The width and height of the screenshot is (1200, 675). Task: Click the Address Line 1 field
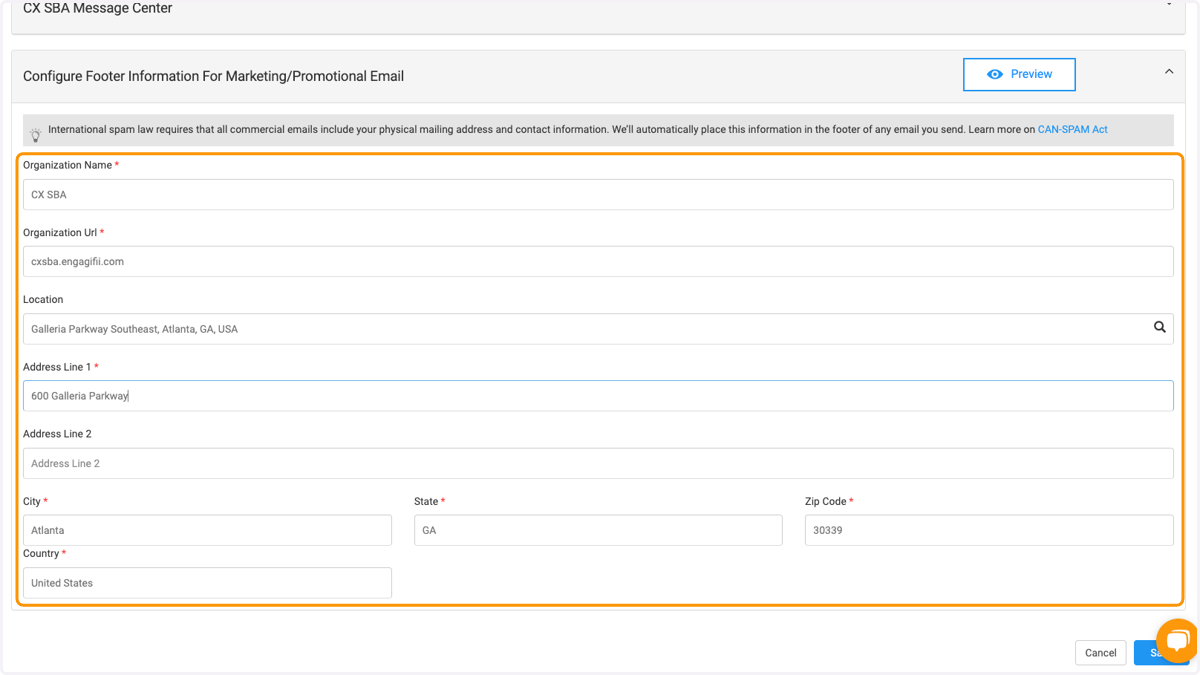pos(598,396)
